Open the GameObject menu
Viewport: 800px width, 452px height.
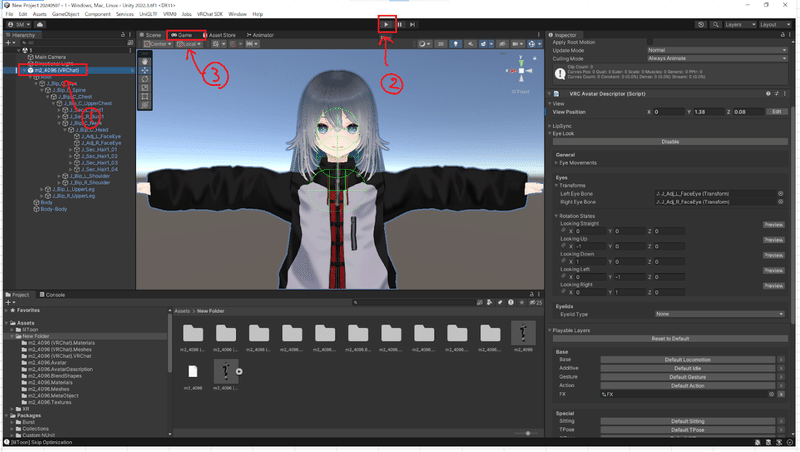point(65,14)
